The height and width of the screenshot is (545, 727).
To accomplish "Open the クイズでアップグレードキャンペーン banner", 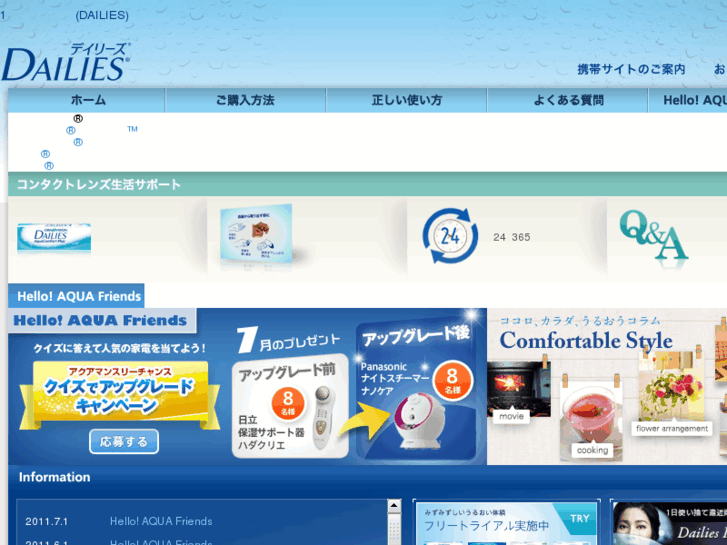I will click(120, 396).
